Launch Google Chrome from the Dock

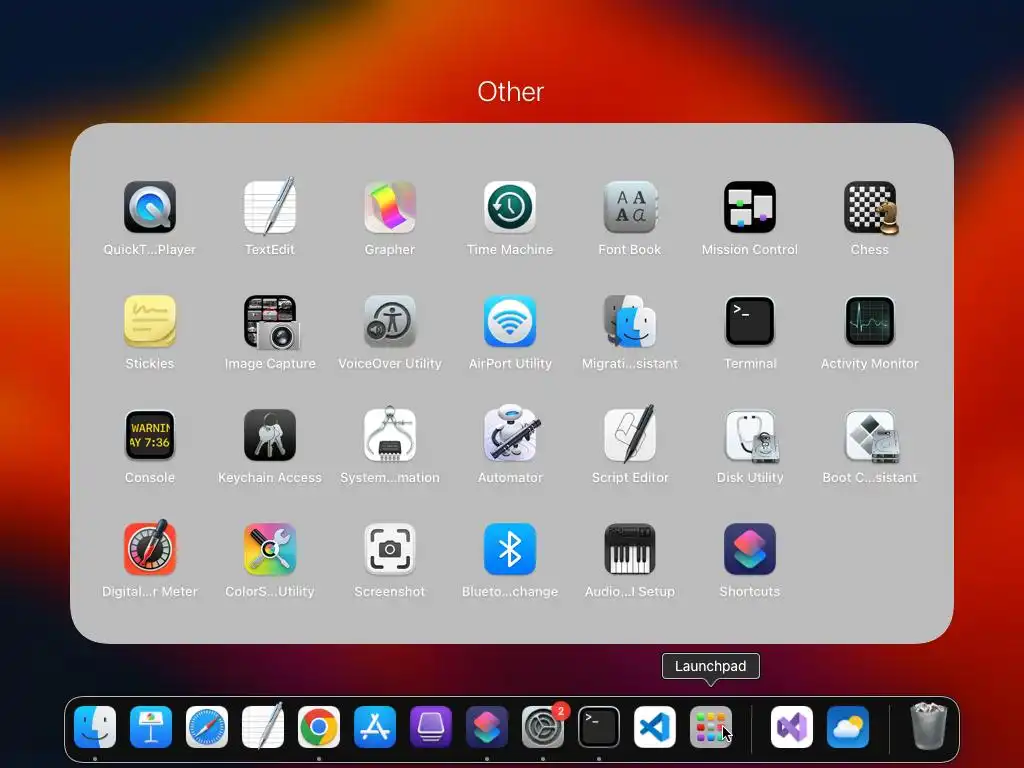319,727
